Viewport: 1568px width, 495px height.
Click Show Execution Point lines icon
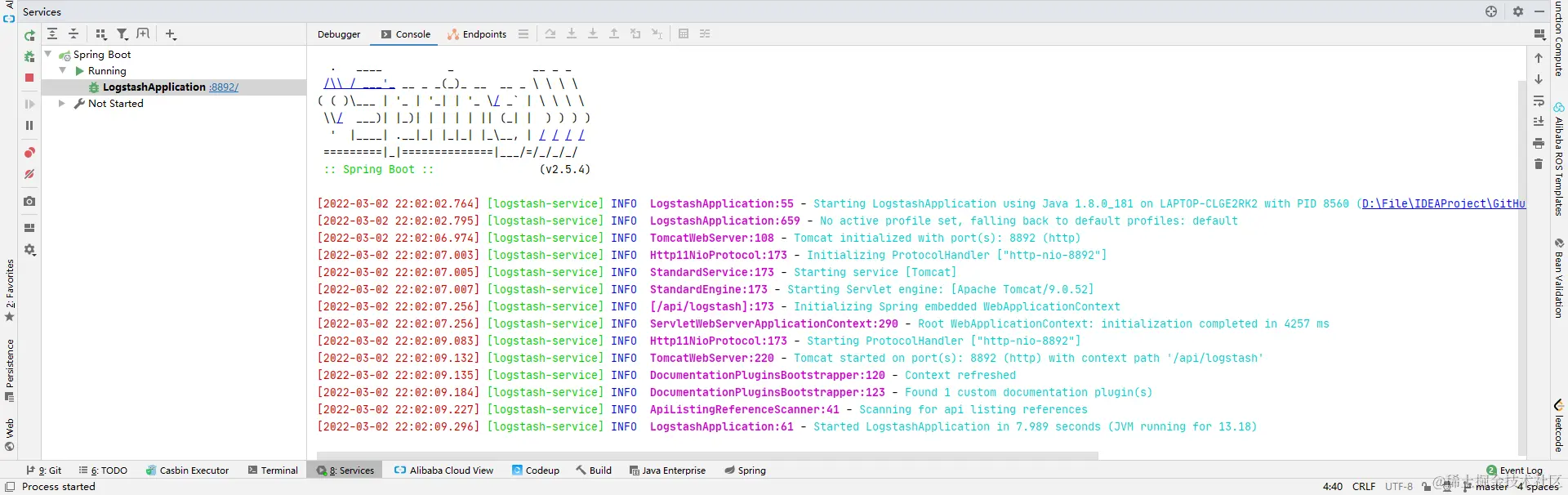click(523, 33)
